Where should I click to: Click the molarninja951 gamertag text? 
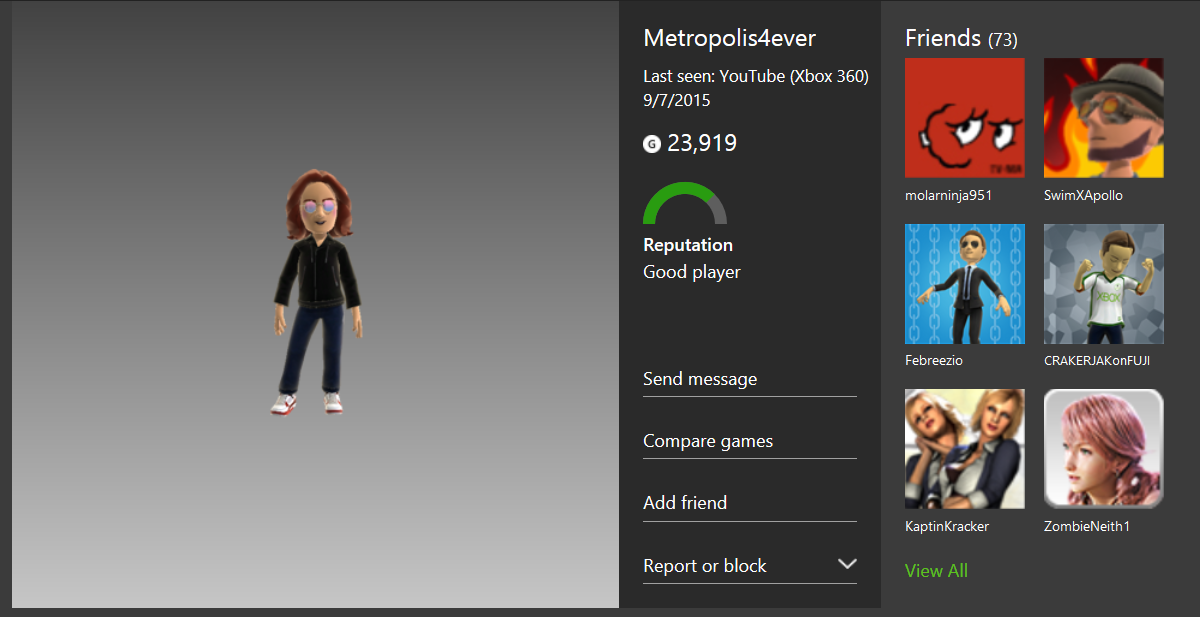click(948, 196)
